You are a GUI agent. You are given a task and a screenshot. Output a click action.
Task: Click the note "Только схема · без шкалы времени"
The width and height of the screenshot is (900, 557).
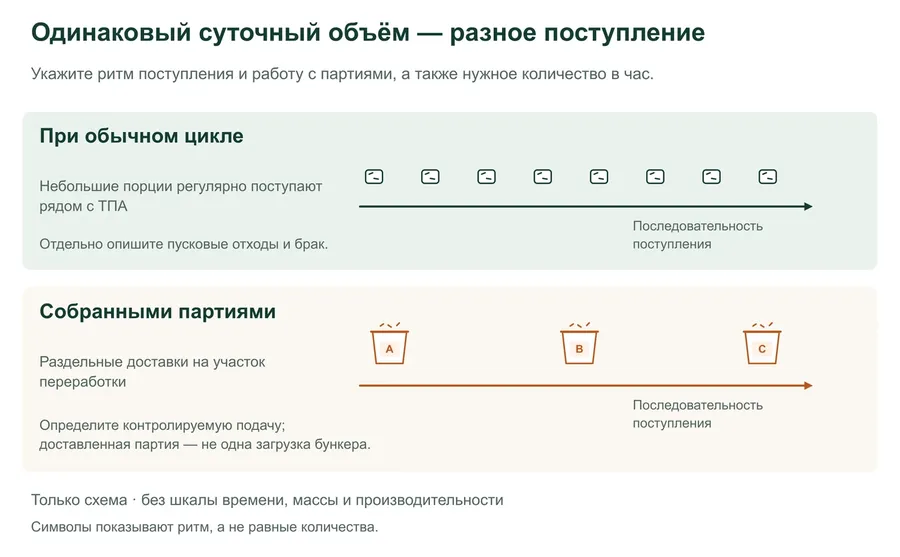click(x=267, y=500)
